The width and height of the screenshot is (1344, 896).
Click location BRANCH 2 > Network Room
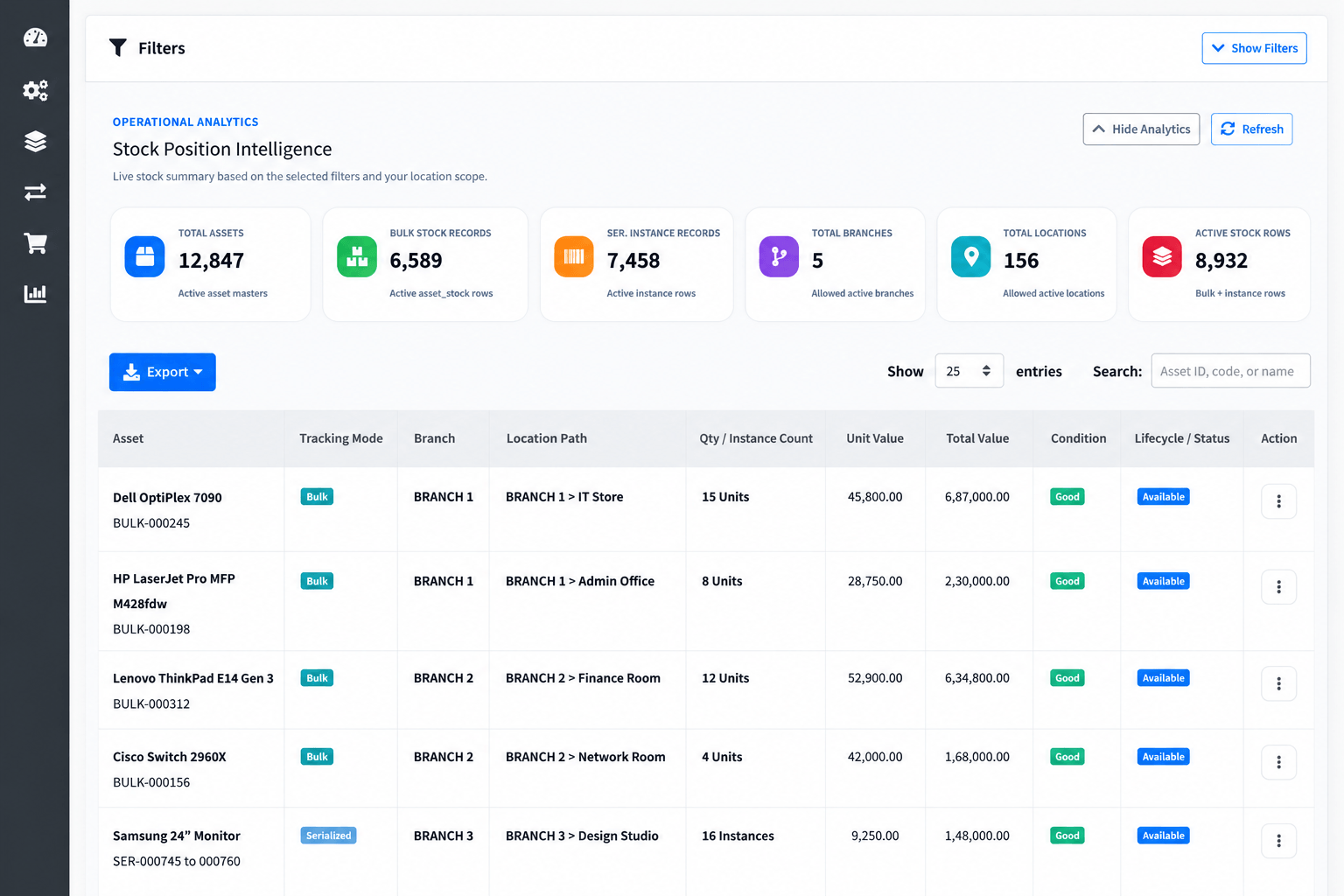click(x=585, y=757)
